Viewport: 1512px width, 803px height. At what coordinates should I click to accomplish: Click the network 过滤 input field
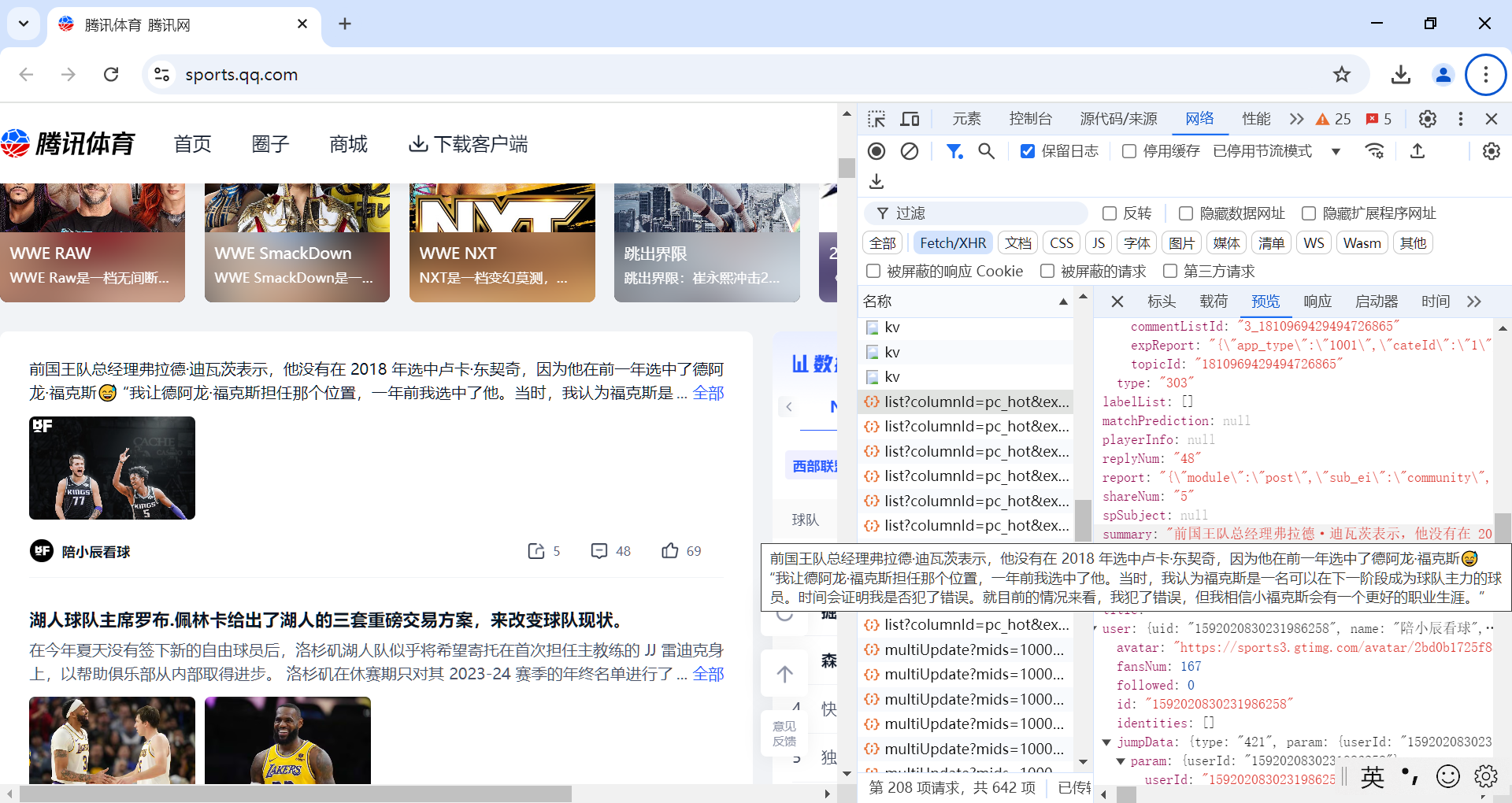click(976, 213)
